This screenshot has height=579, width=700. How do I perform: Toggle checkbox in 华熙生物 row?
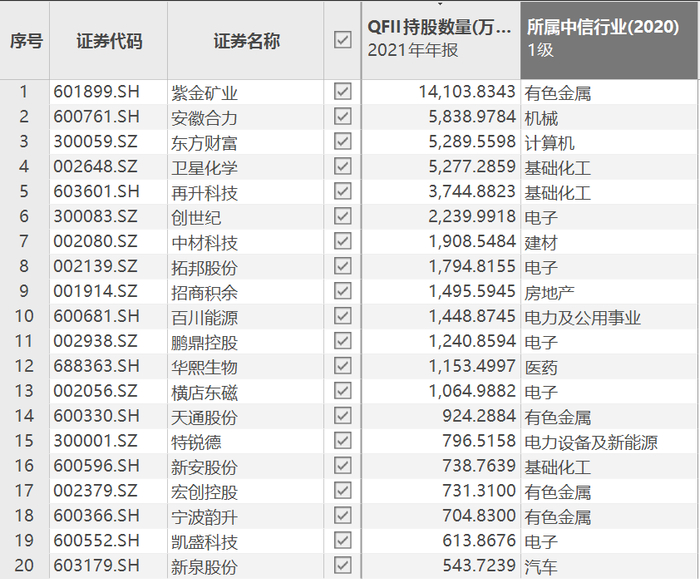coord(342,366)
